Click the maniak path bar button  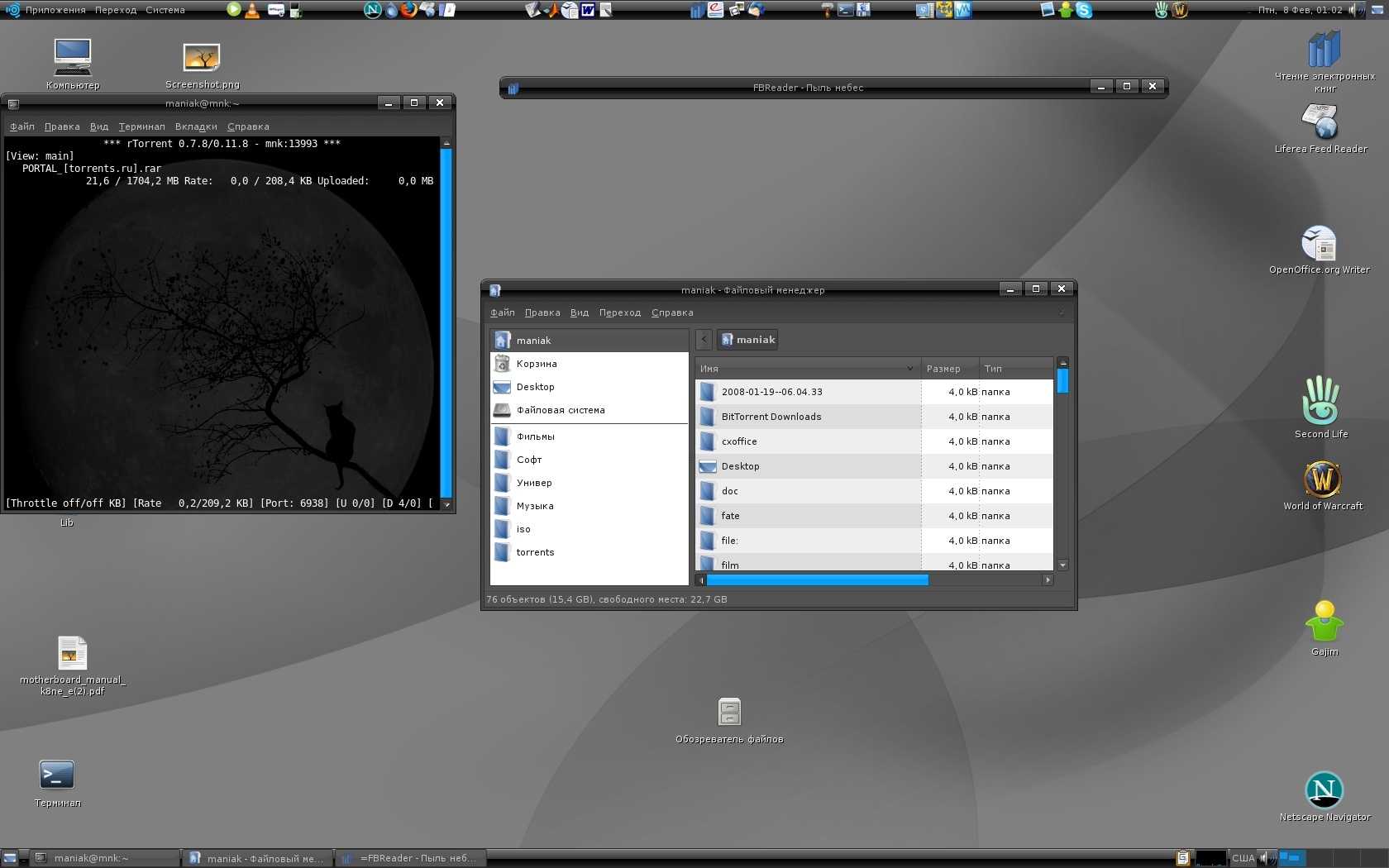[748, 340]
